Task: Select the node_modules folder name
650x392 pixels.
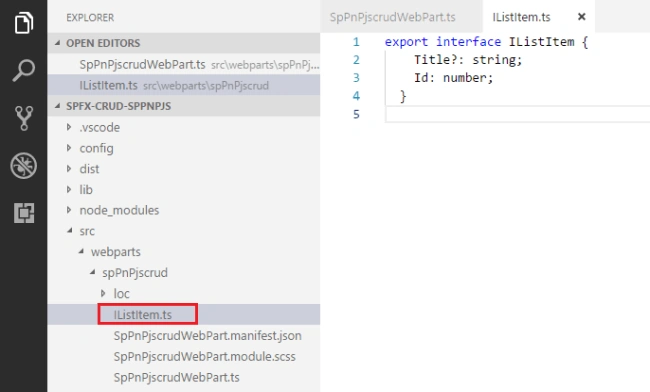Action: (x=119, y=211)
